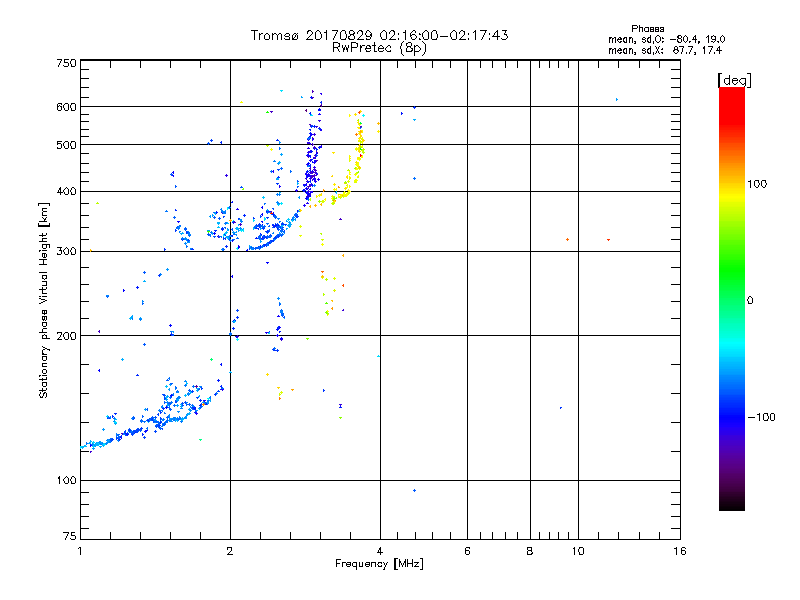The height and width of the screenshot is (600, 800).
Task: Click the 'Stationary phase Virtual Height [km]' label
Action: coord(44,300)
